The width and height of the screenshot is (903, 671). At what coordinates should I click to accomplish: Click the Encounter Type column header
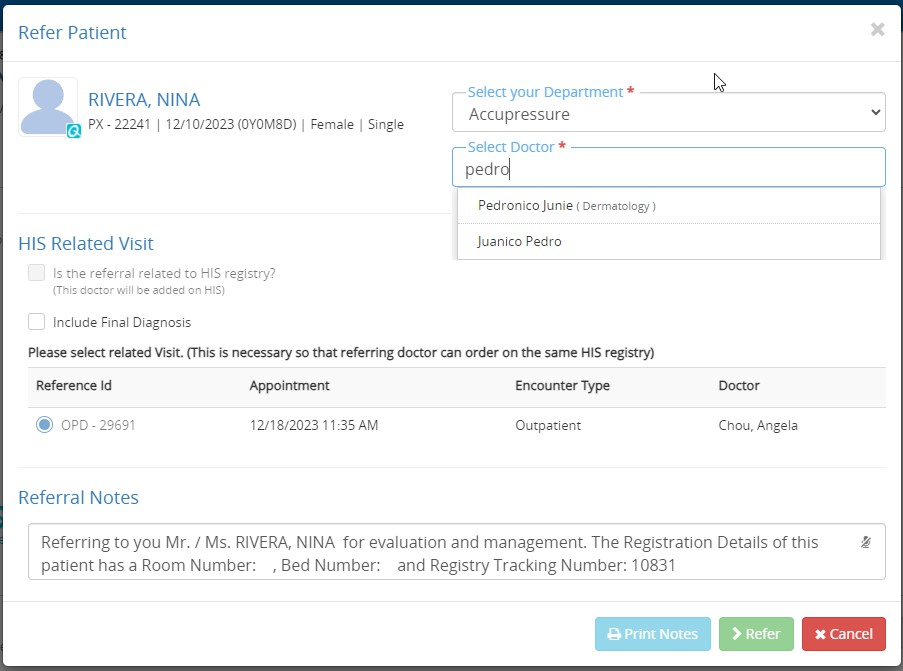pos(562,386)
